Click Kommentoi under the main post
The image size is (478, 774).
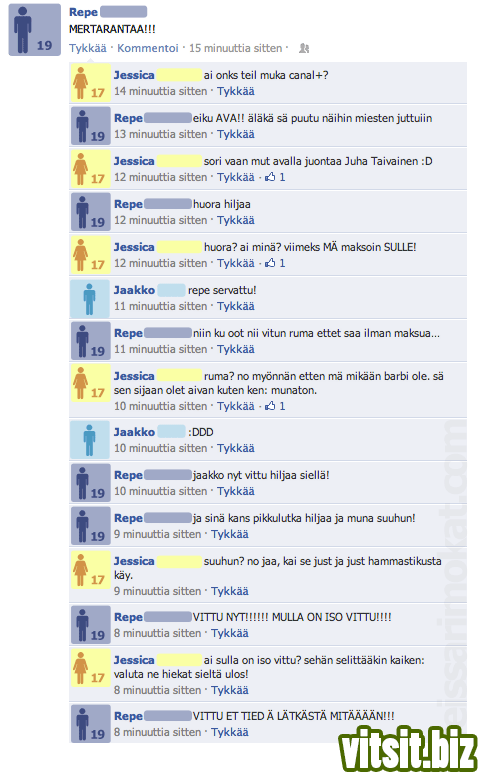148,48
